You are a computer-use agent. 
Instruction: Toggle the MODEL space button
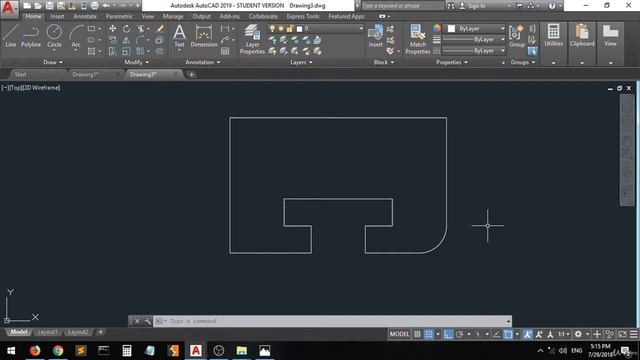tap(399, 334)
